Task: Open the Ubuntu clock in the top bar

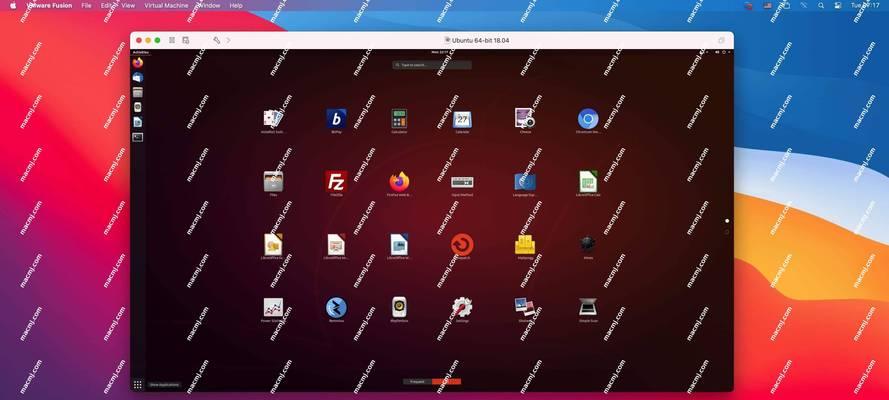Action: pyautogui.click(x=440, y=52)
